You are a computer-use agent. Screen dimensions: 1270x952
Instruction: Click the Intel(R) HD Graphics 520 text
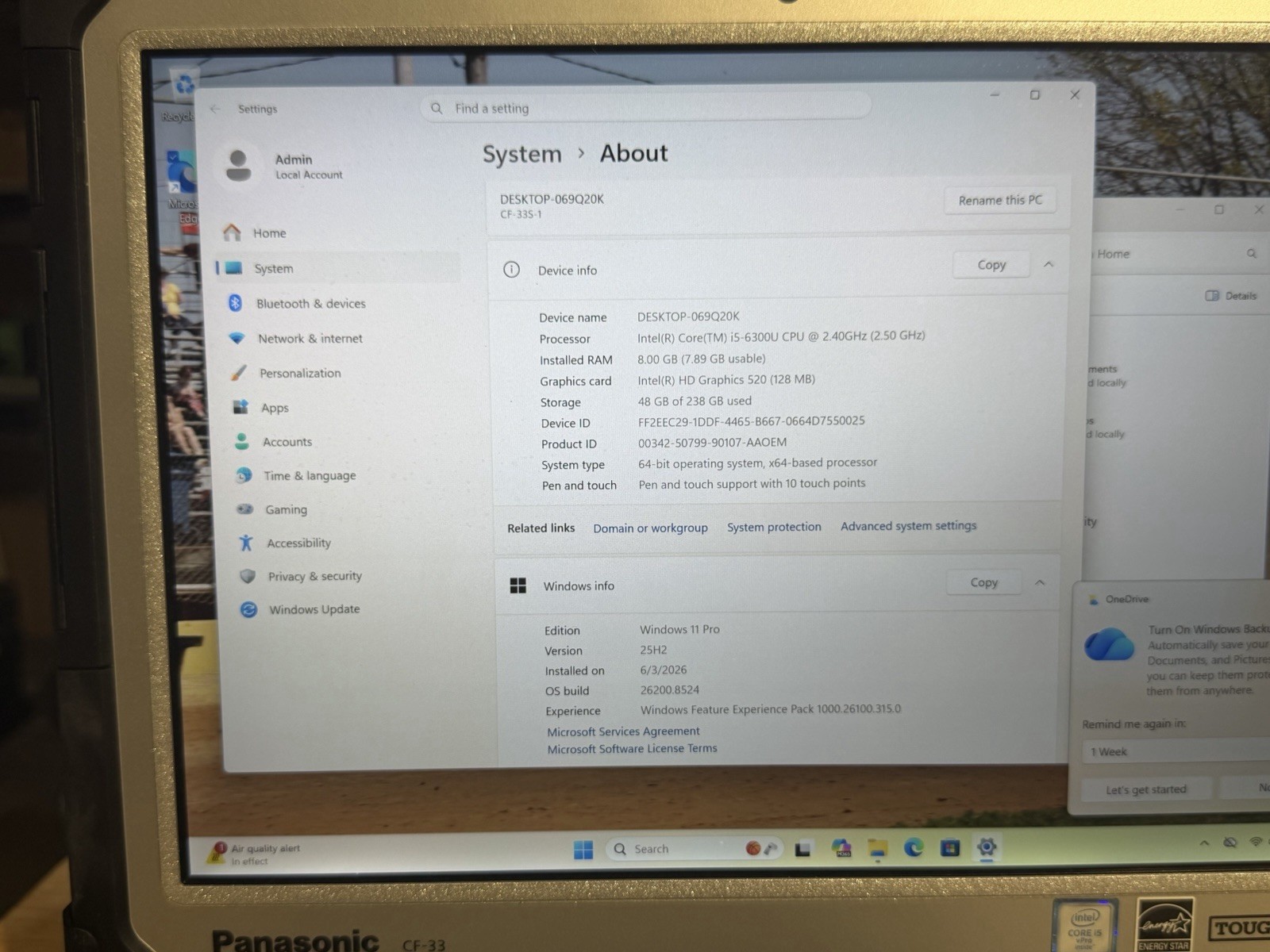(x=726, y=380)
